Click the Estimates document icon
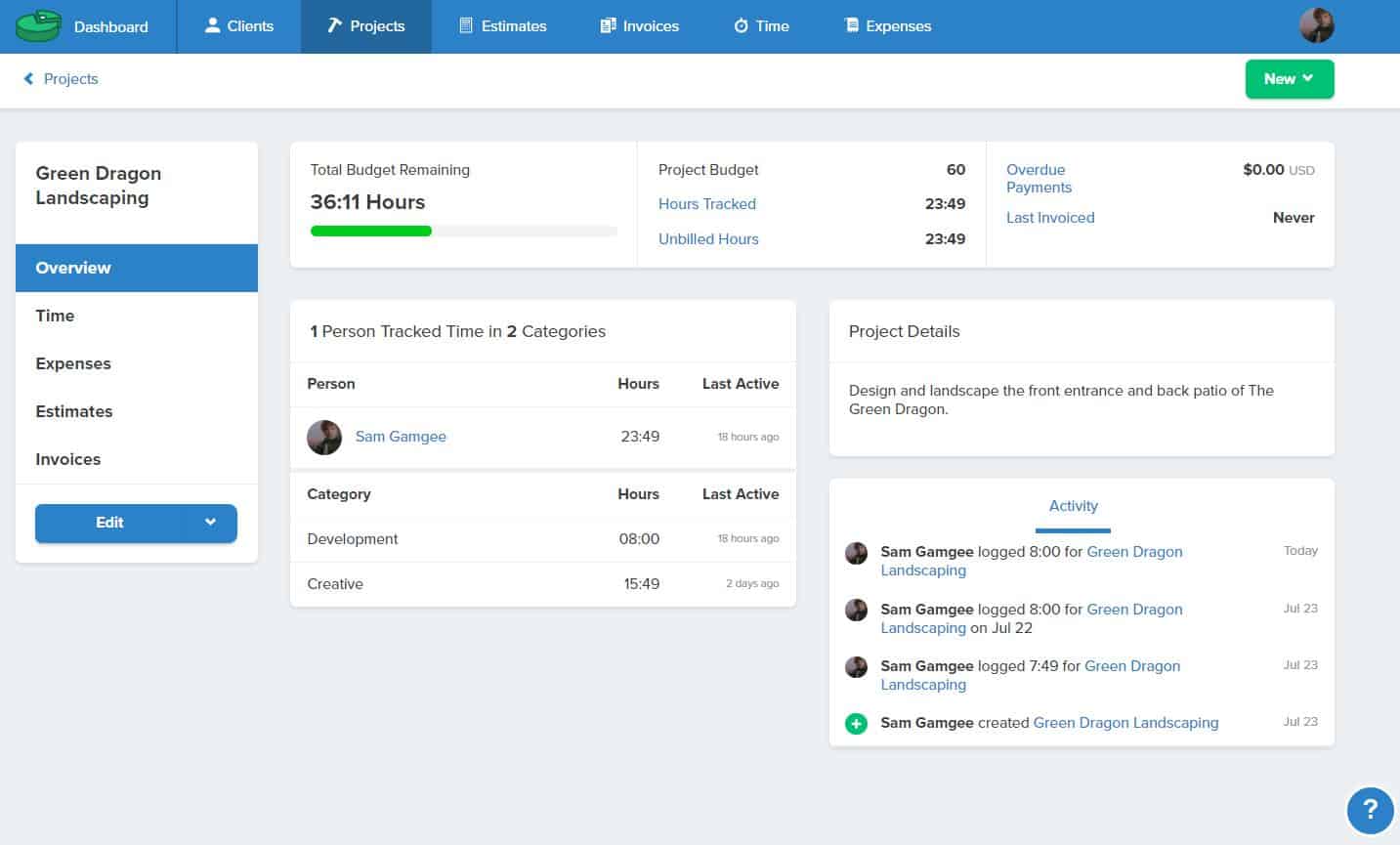 tap(466, 26)
